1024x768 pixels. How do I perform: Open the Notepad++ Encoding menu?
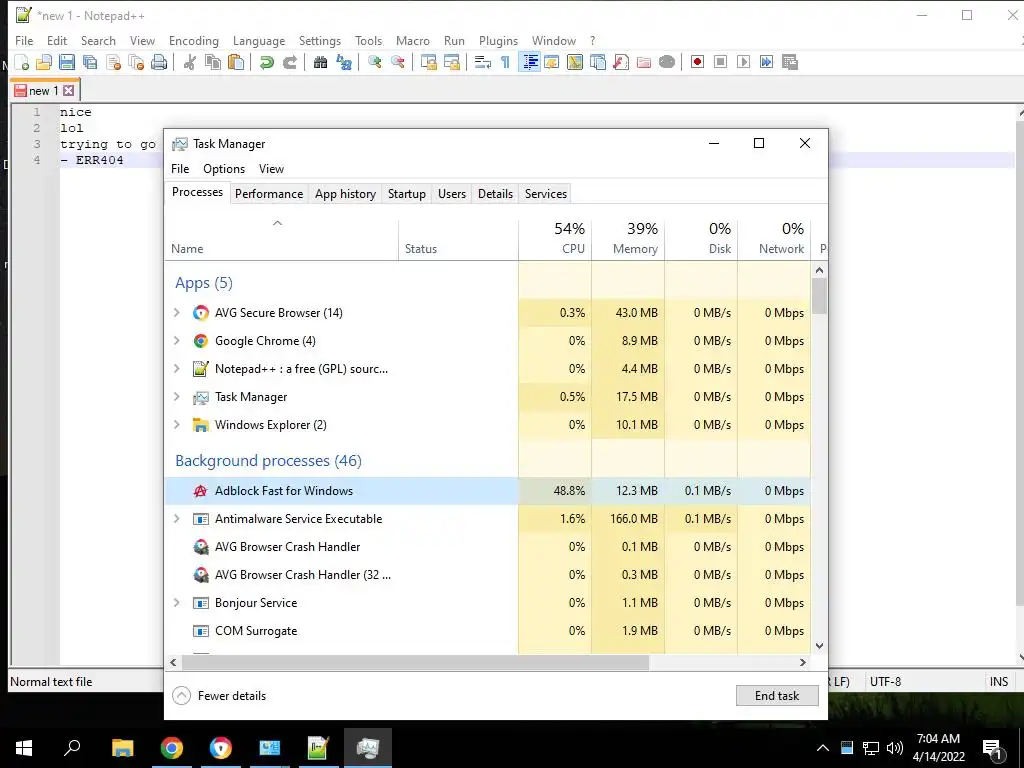point(193,40)
